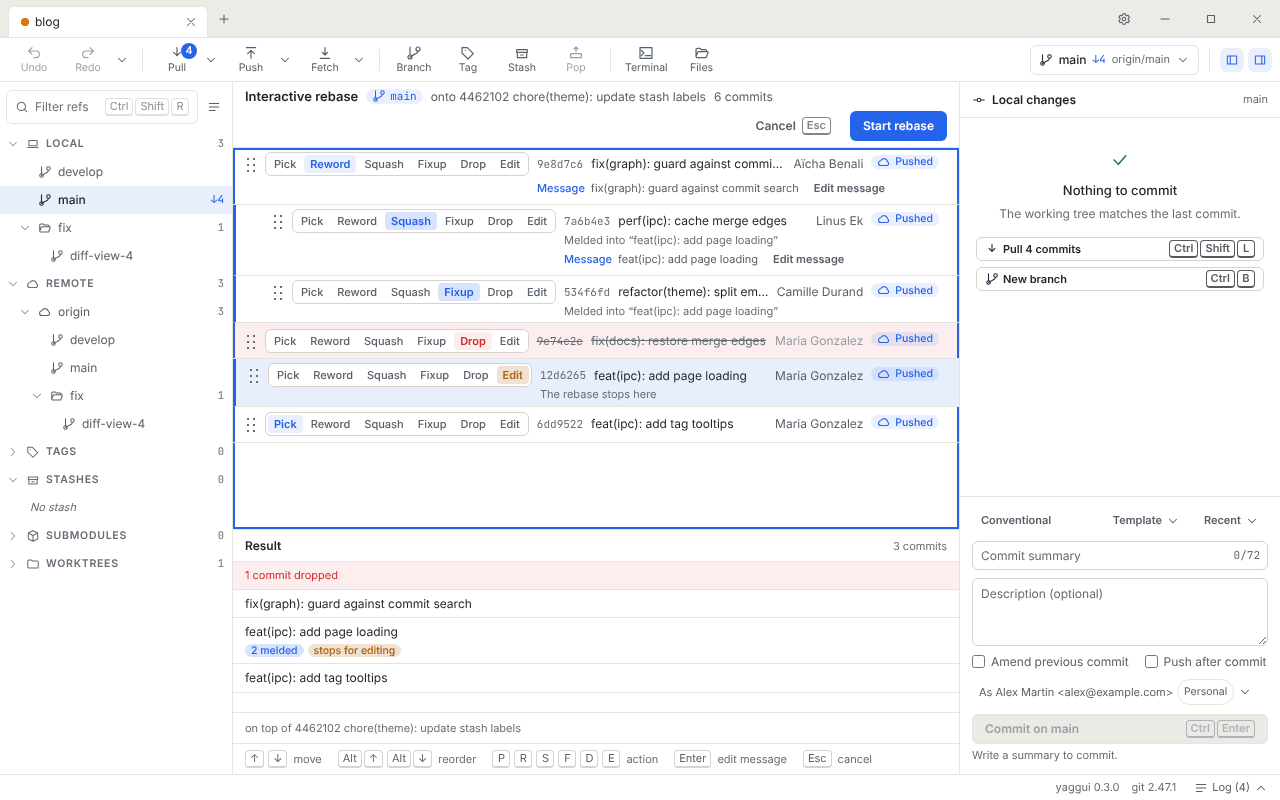
Task: Toggle the left sidebar panel icon
Action: point(1232,60)
